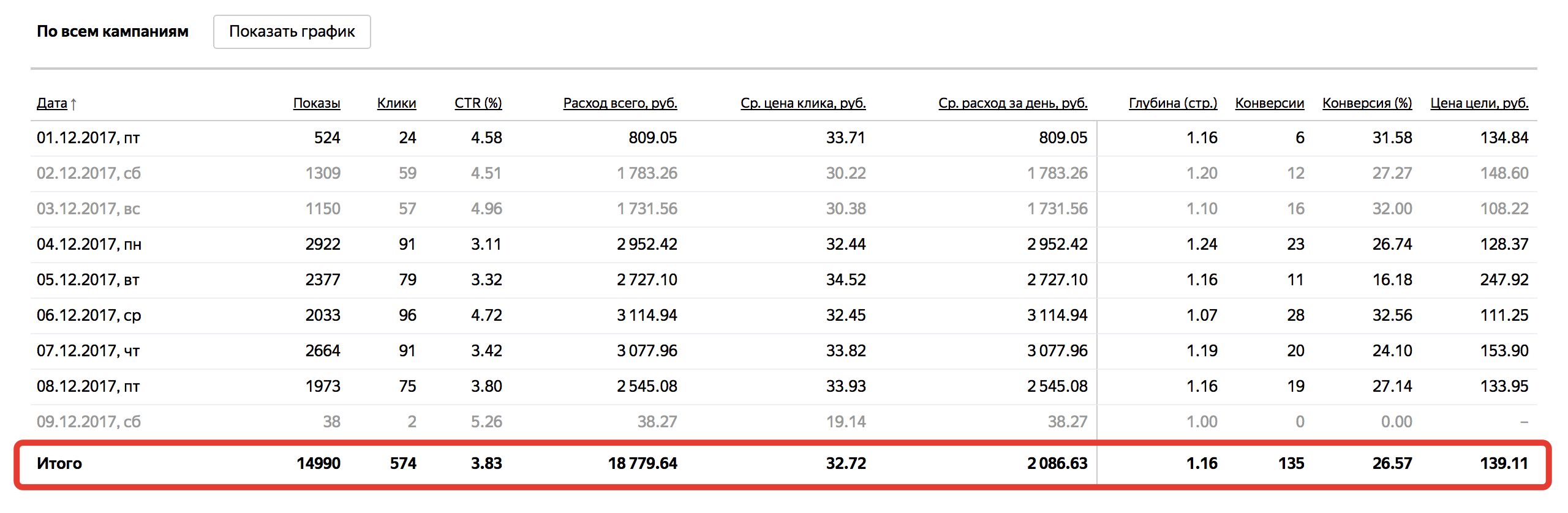
Task: Sort by Показы column header
Action: (317, 103)
